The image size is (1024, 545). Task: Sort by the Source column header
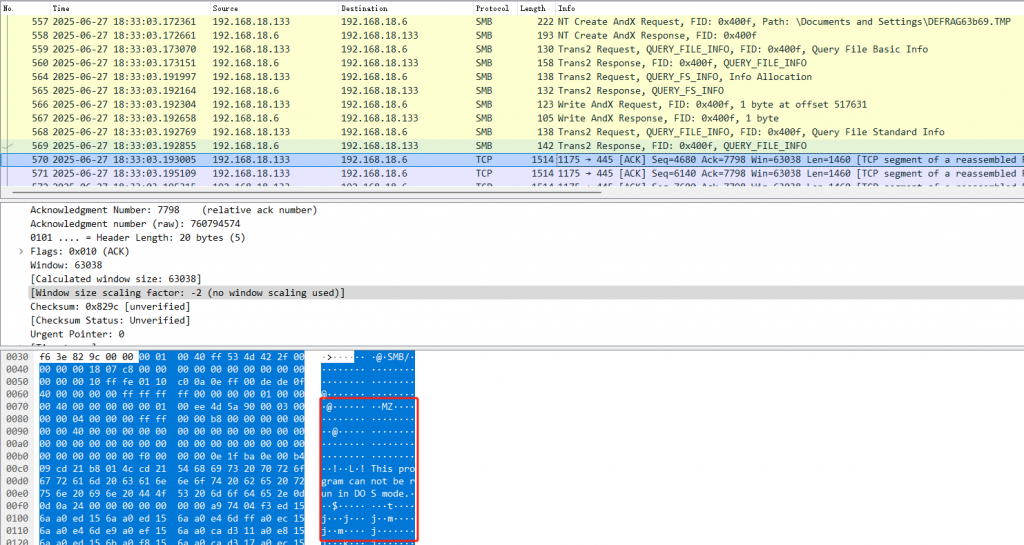225,8
